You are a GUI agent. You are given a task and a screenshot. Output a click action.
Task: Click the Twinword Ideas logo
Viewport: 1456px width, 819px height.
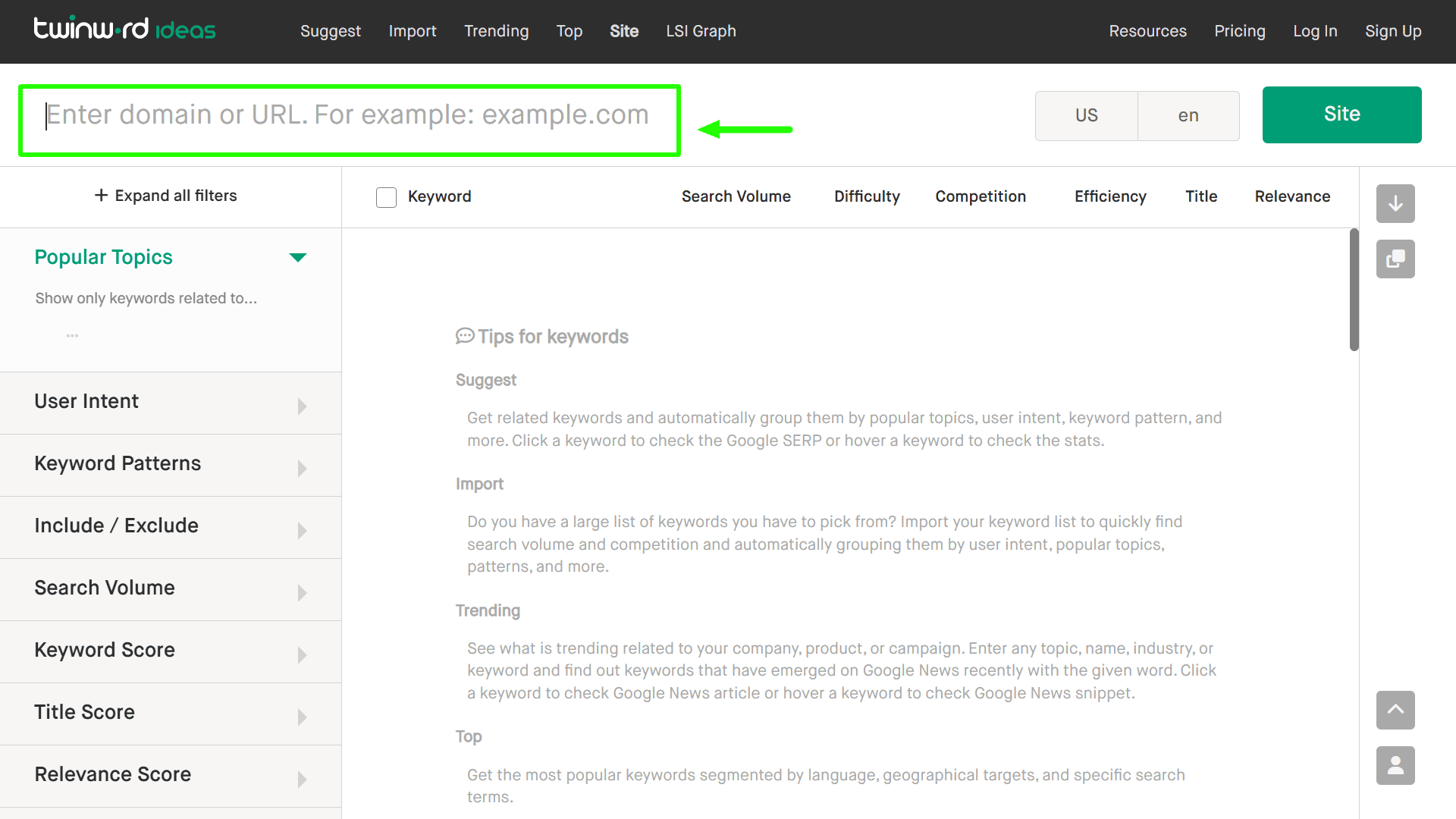click(x=124, y=29)
